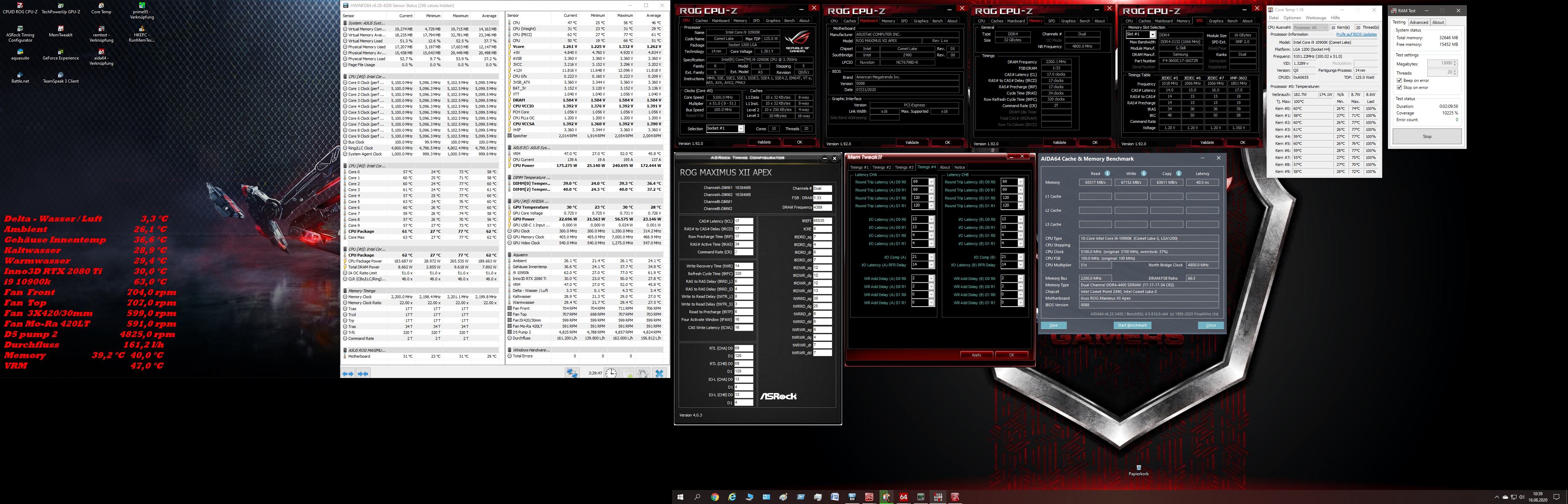Open the IO Comp (A) dropdown in MemTweakIt

[923, 257]
